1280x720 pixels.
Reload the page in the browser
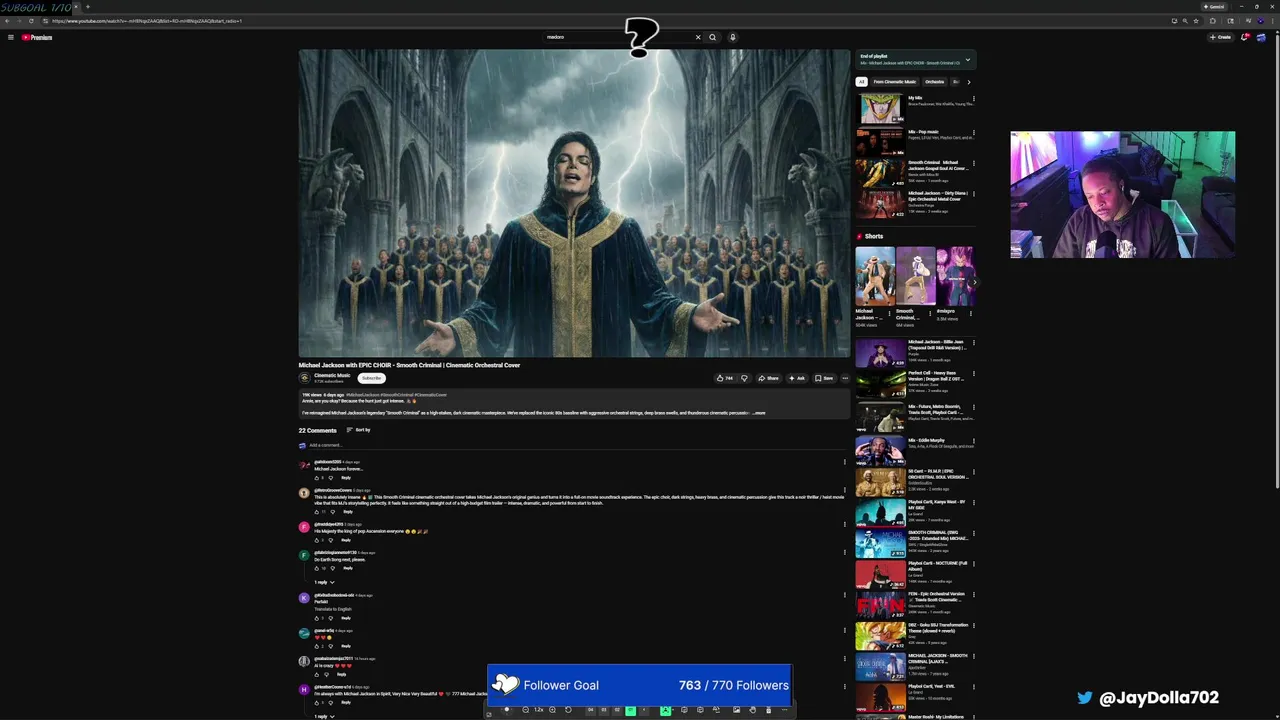(x=31, y=21)
